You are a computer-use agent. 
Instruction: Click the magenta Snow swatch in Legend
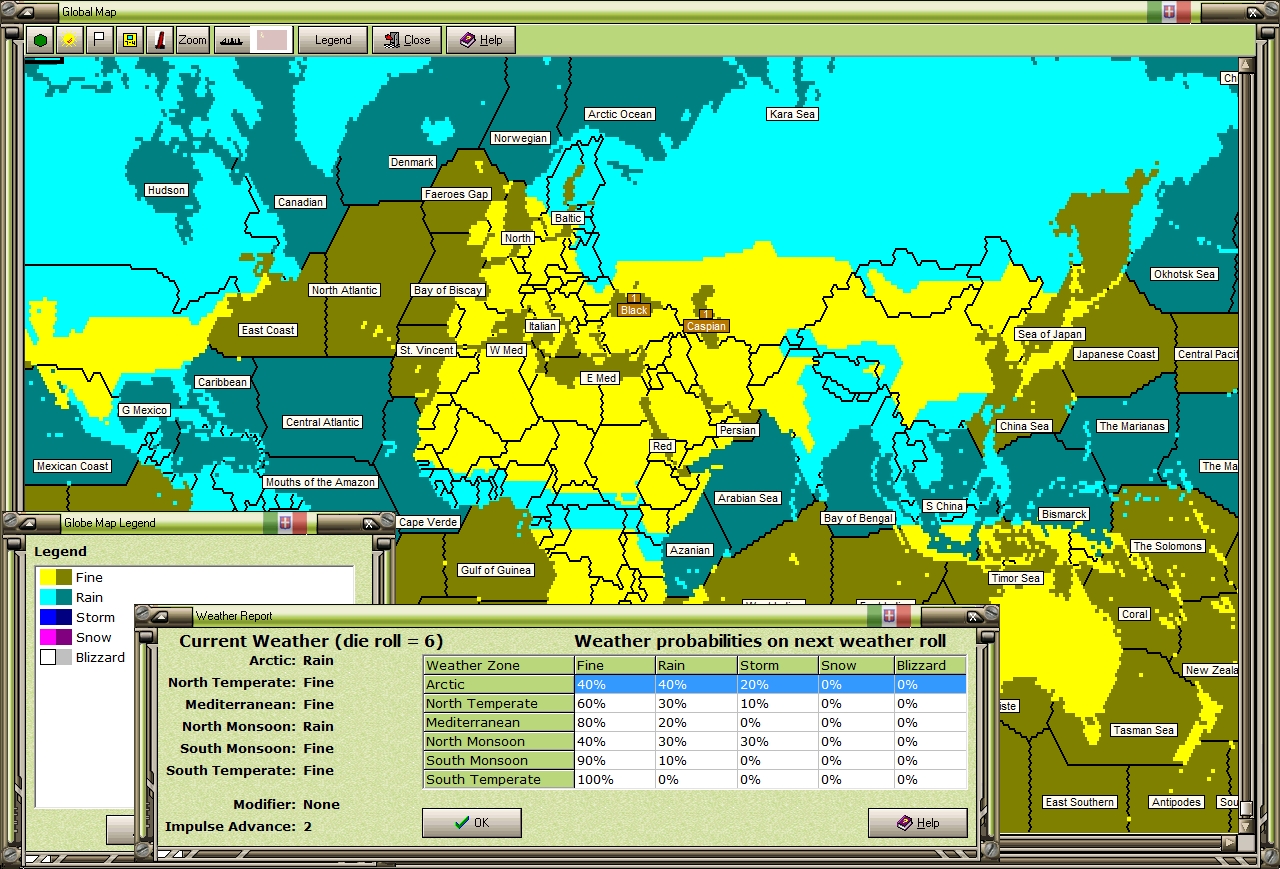[x=47, y=637]
